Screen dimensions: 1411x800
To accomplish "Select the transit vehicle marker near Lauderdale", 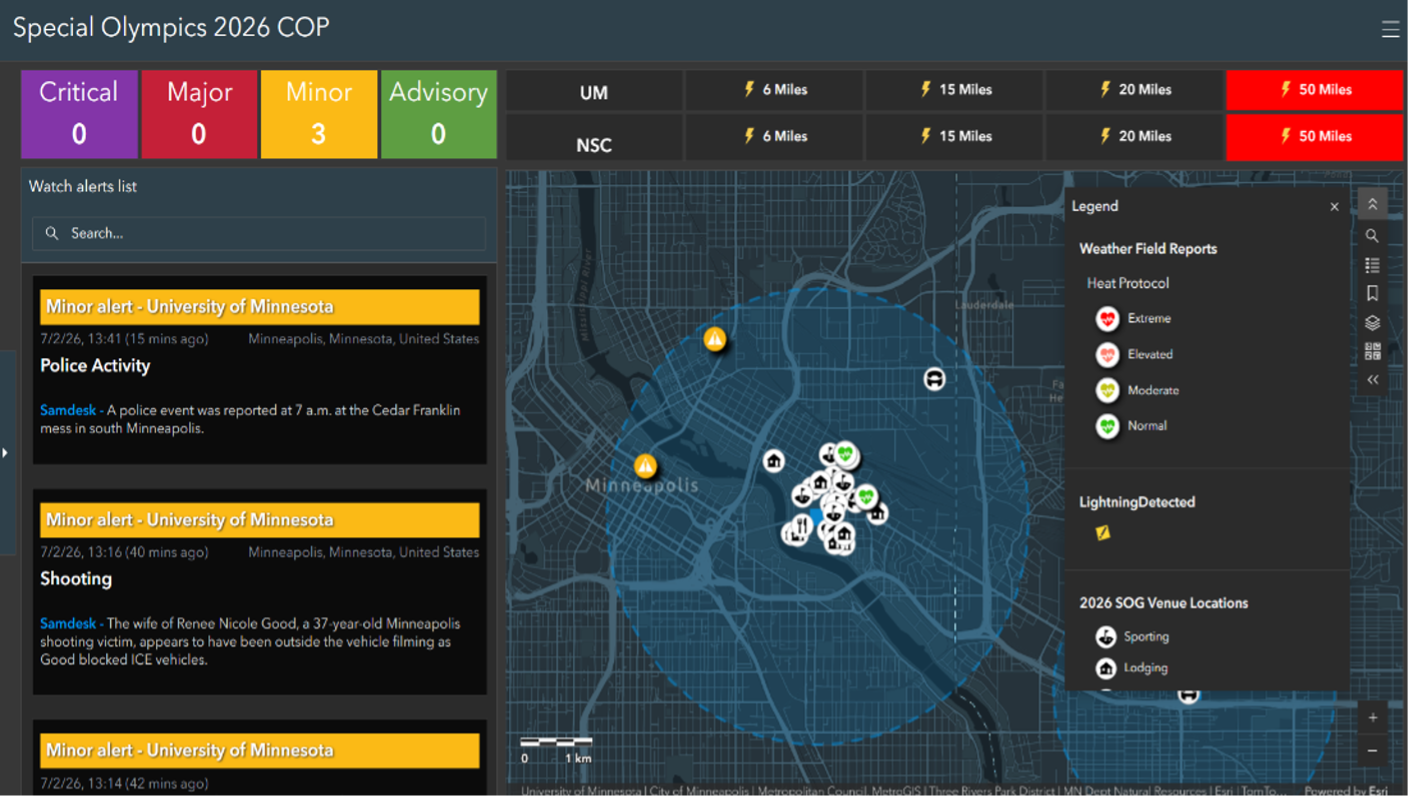I will [x=934, y=379].
